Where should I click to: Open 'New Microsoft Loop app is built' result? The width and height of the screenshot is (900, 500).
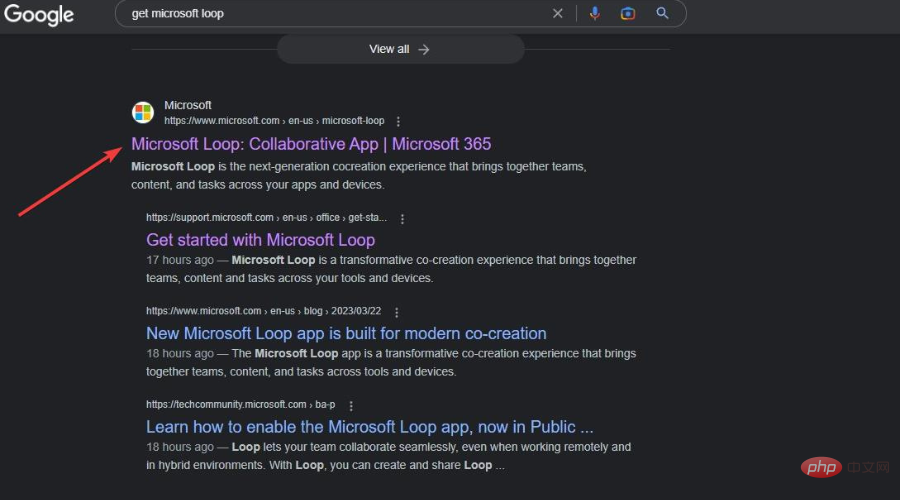point(346,333)
